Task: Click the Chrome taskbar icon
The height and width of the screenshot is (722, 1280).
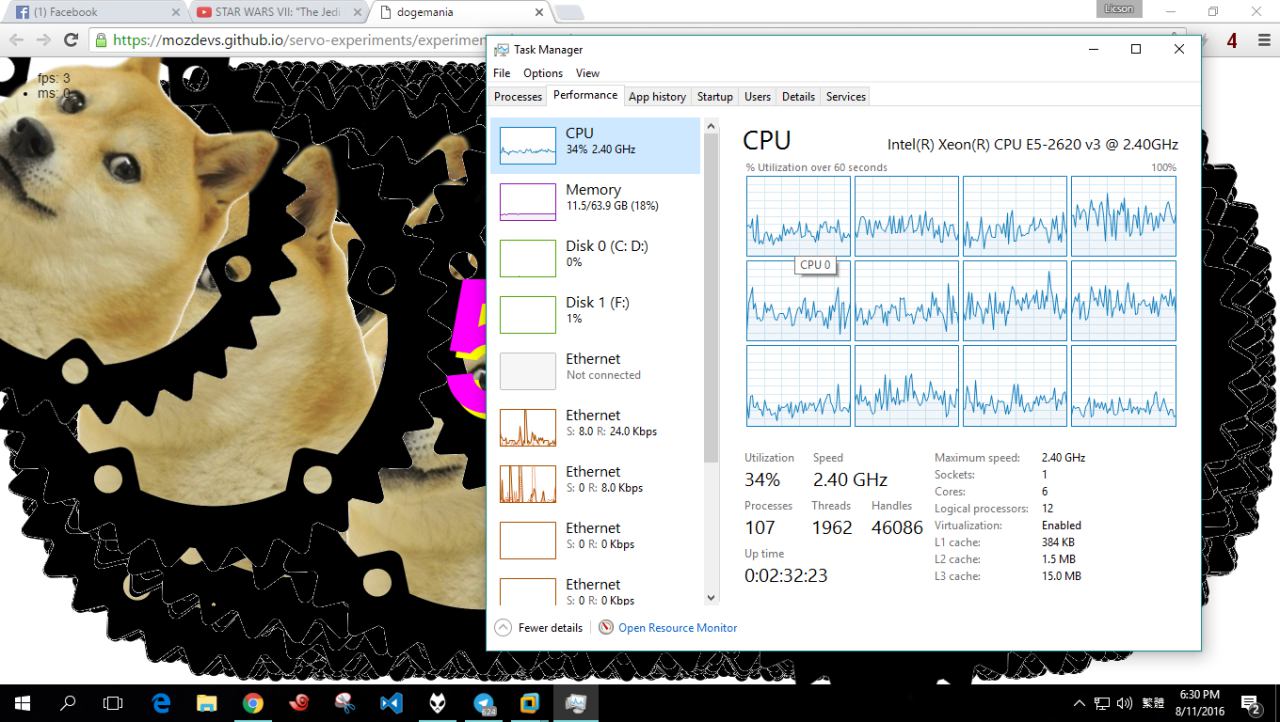Action: pyautogui.click(x=253, y=703)
